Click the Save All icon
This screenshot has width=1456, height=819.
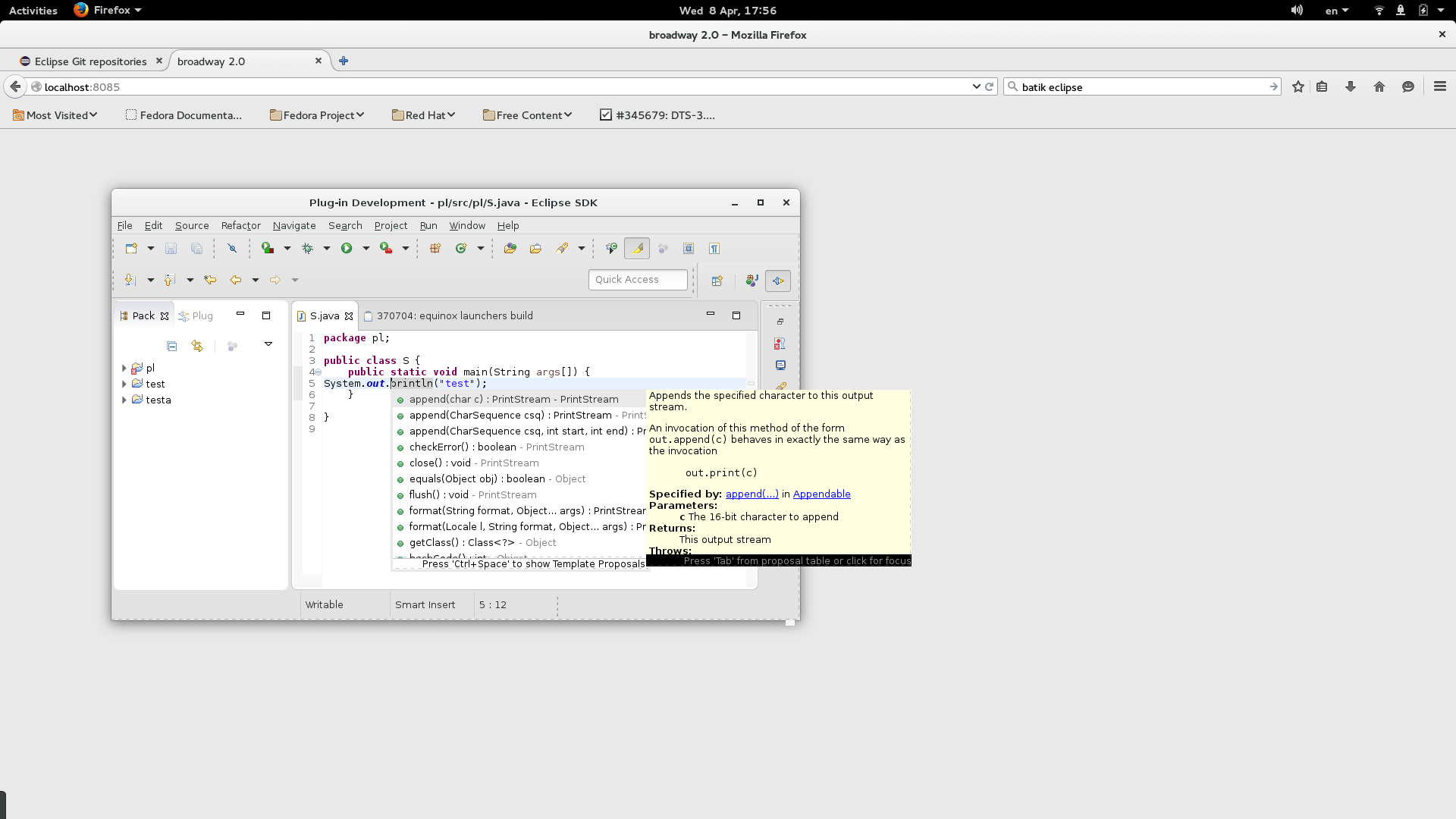click(x=196, y=248)
